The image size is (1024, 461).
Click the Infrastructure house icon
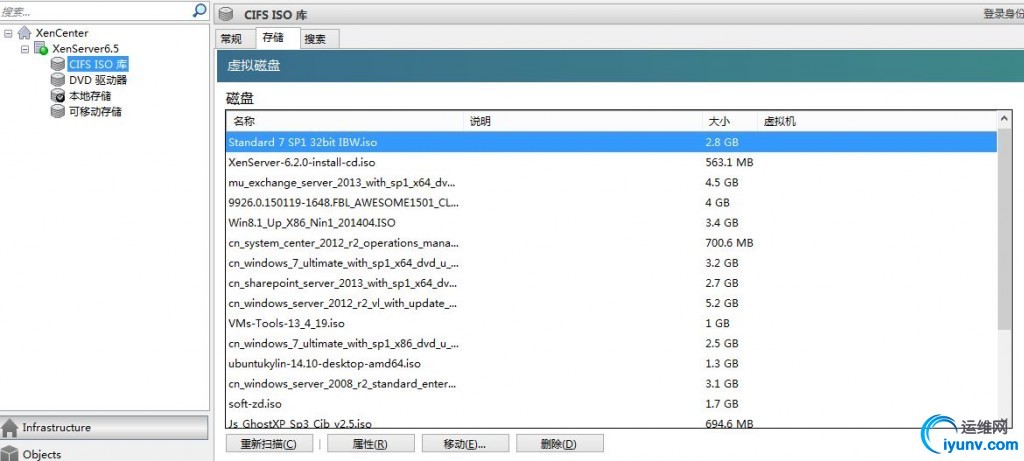click(10, 428)
